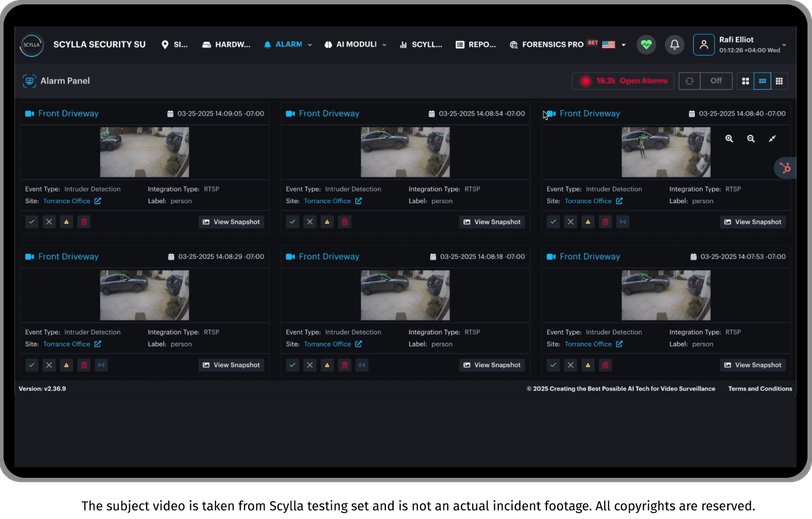View Snapshot for the 14:07:53 alarm
The image size is (812, 519).
click(753, 365)
